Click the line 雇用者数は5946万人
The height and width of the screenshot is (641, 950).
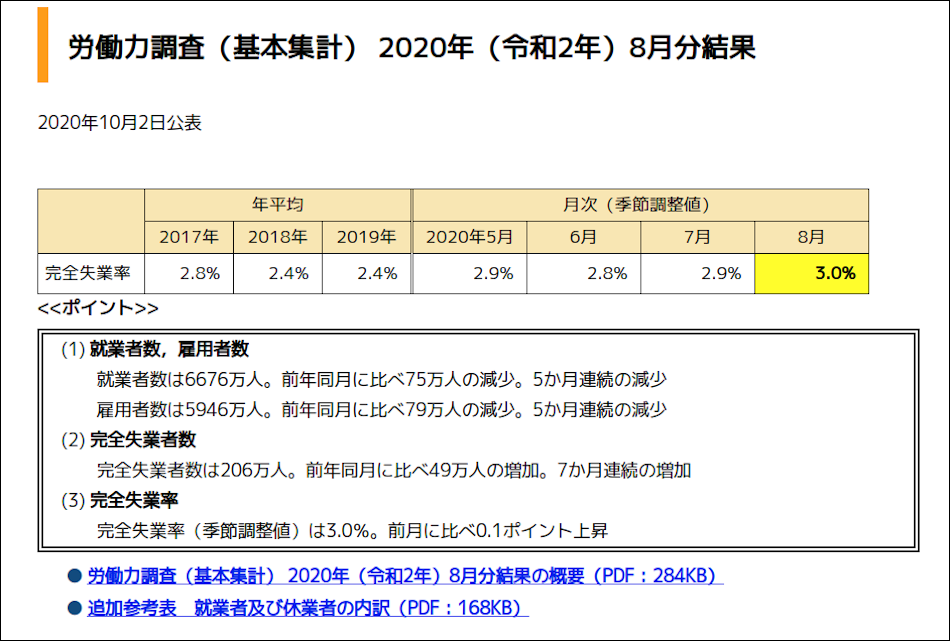[382, 410]
